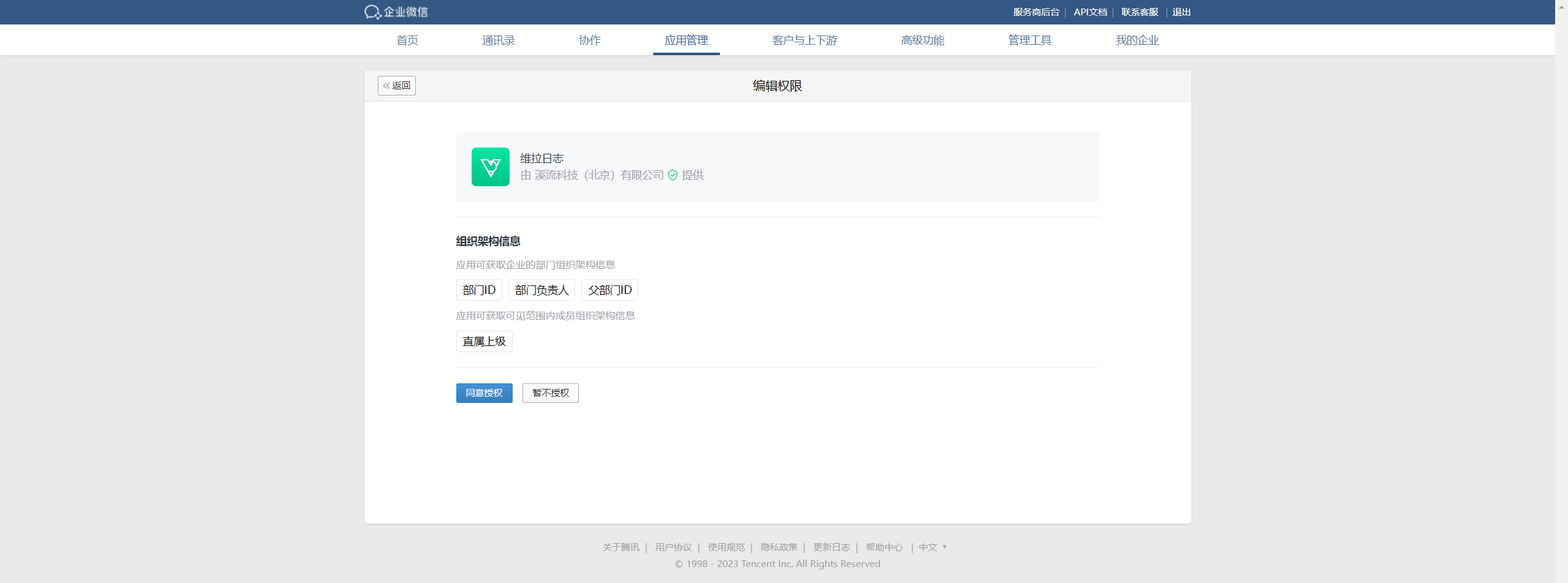Viewport: 1568px width, 583px height.
Task: Click the 联系客服 link
Action: [1139, 12]
